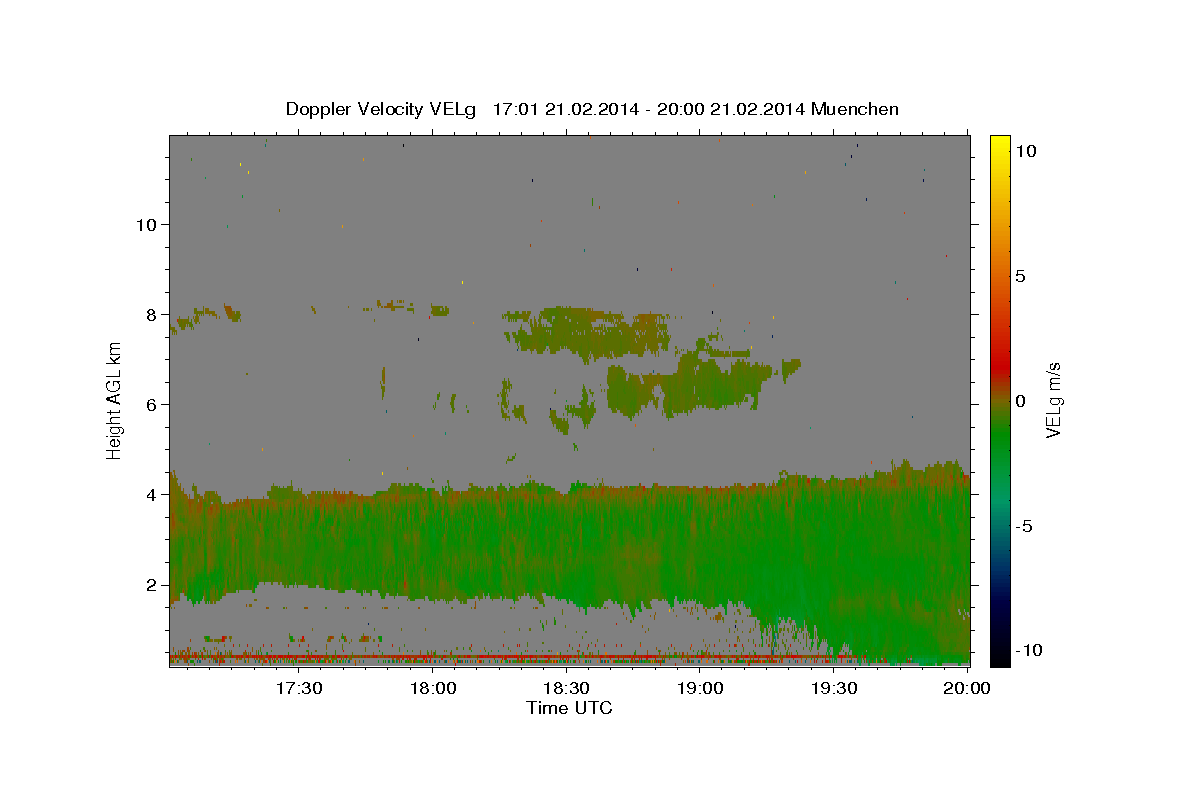Click the 'Time UTC' x-axis label
1200x800 pixels.
pos(569,708)
